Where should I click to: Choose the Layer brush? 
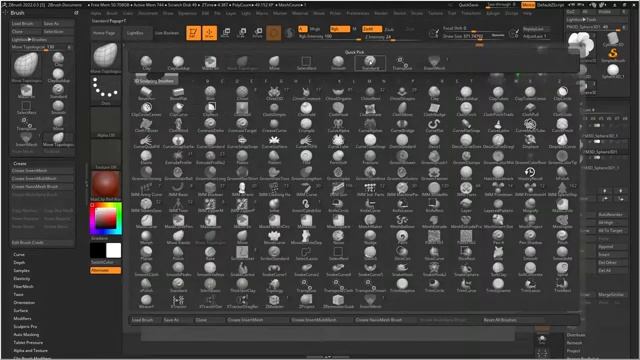[x=466, y=205]
